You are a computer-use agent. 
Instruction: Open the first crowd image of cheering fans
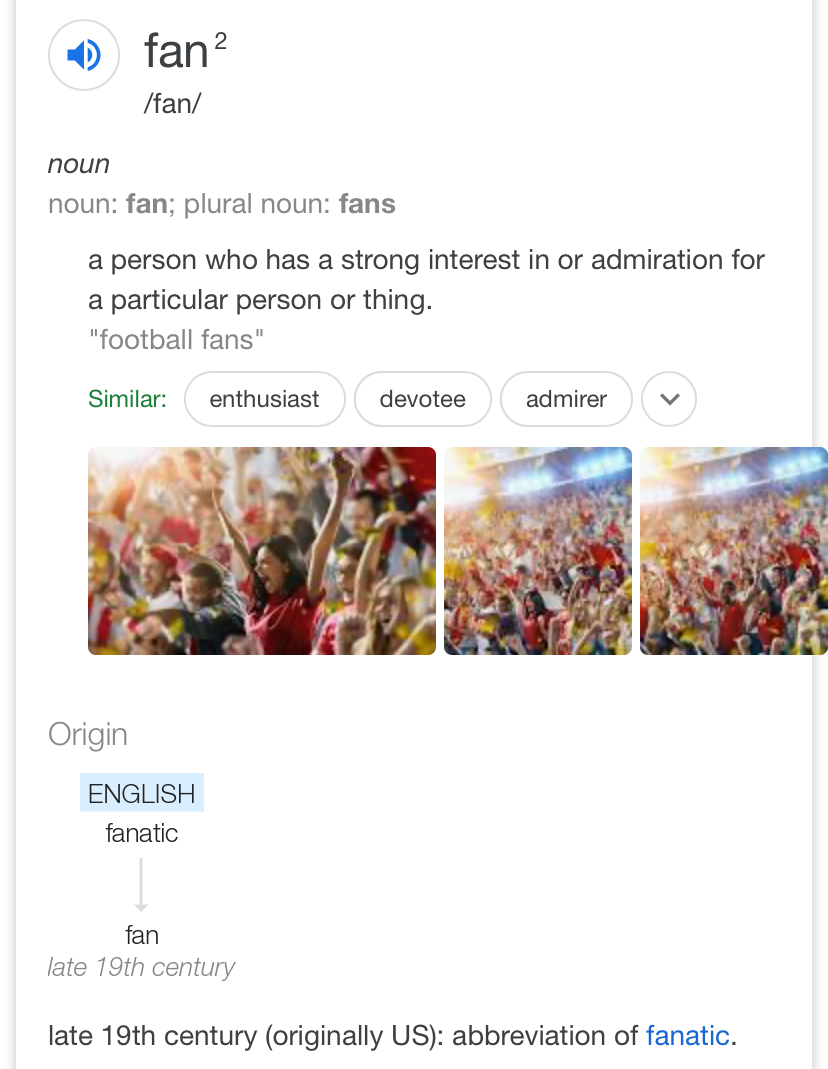pos(262,551)
